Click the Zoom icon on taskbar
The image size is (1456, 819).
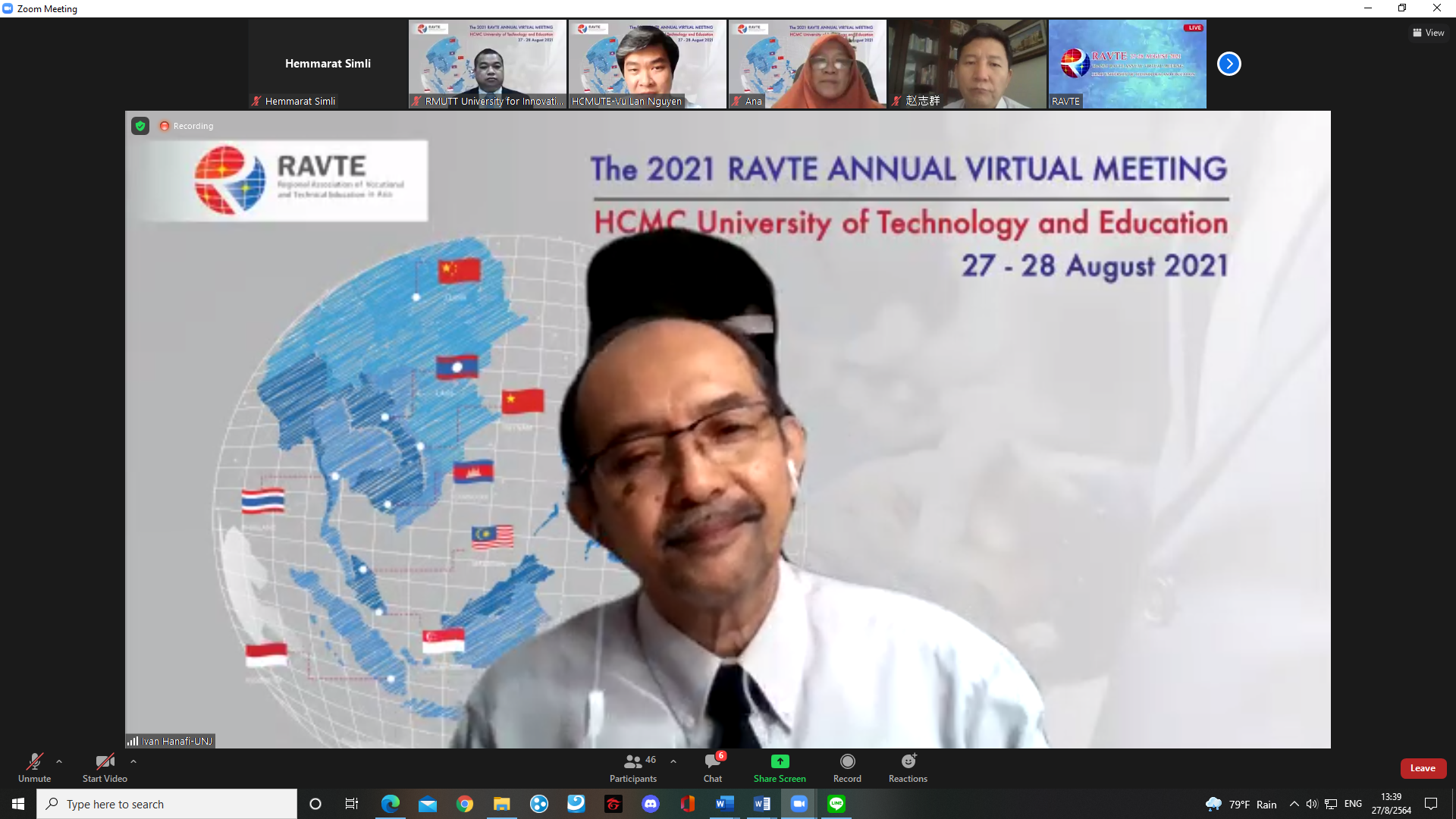pyautogui.click(x=799, y=804)
